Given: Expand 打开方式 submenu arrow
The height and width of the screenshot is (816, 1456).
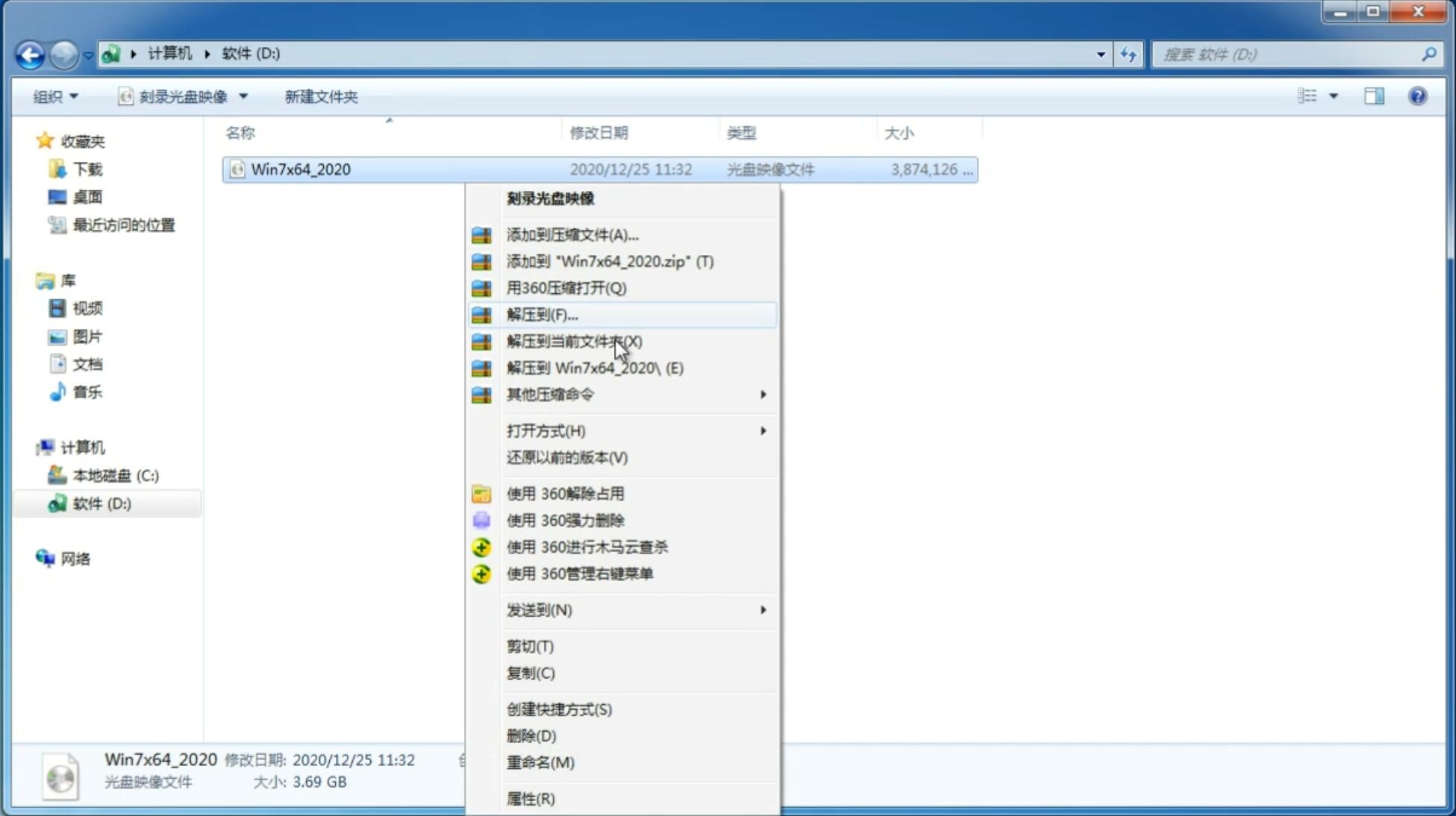Looking at the screenshot, I should [763, 430].
